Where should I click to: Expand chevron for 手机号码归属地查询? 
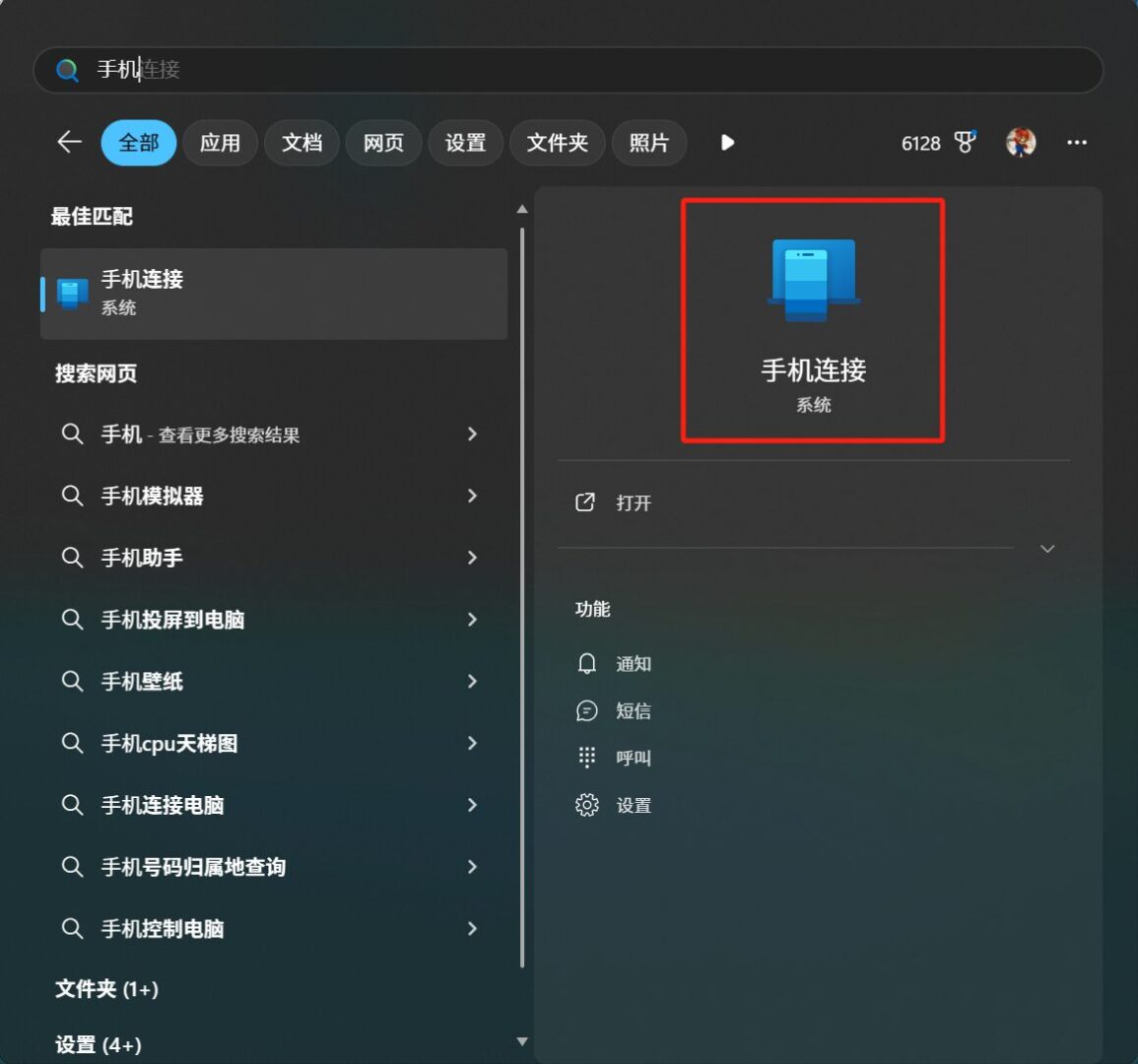point(472,867)
